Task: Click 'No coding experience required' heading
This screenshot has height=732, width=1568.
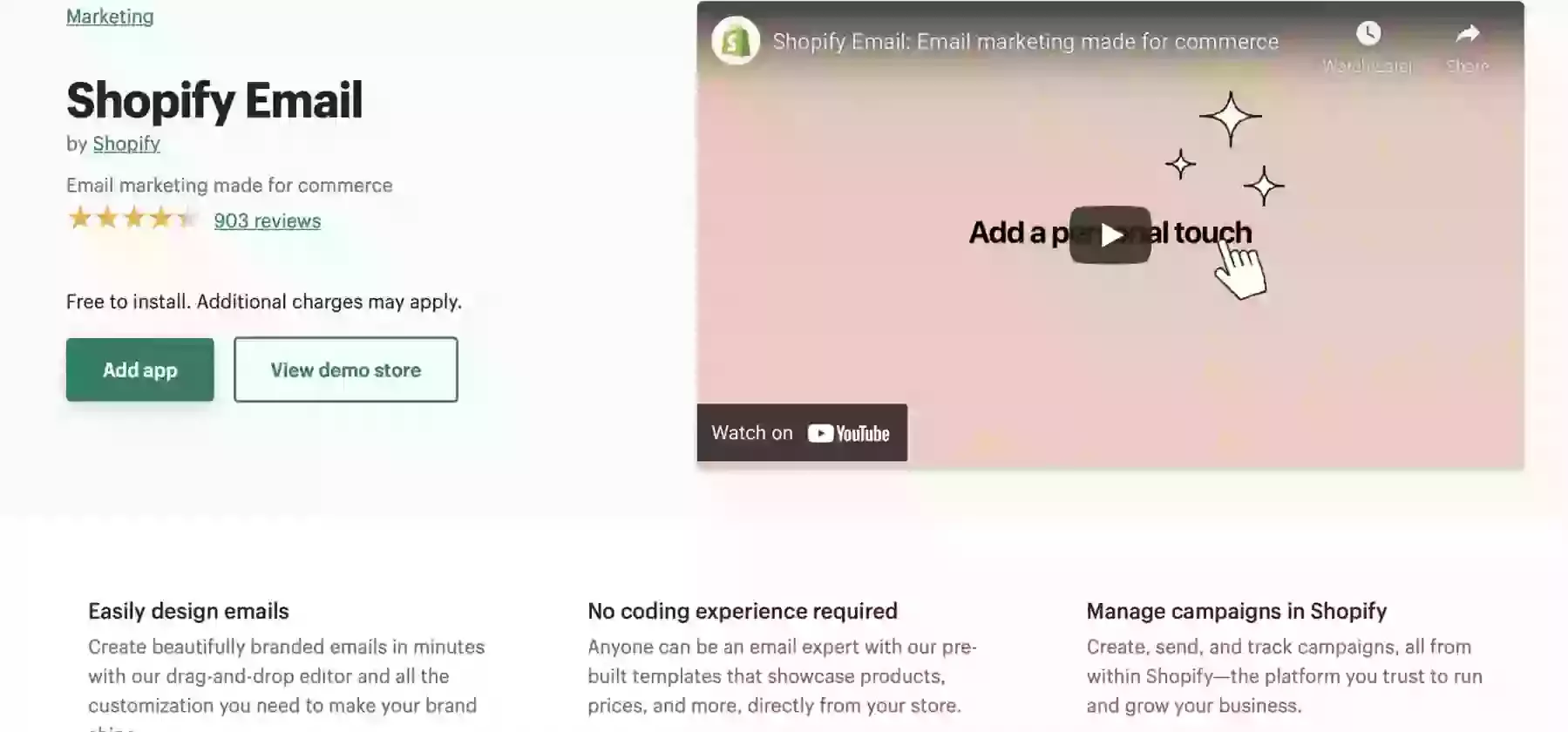Action: 743,611
